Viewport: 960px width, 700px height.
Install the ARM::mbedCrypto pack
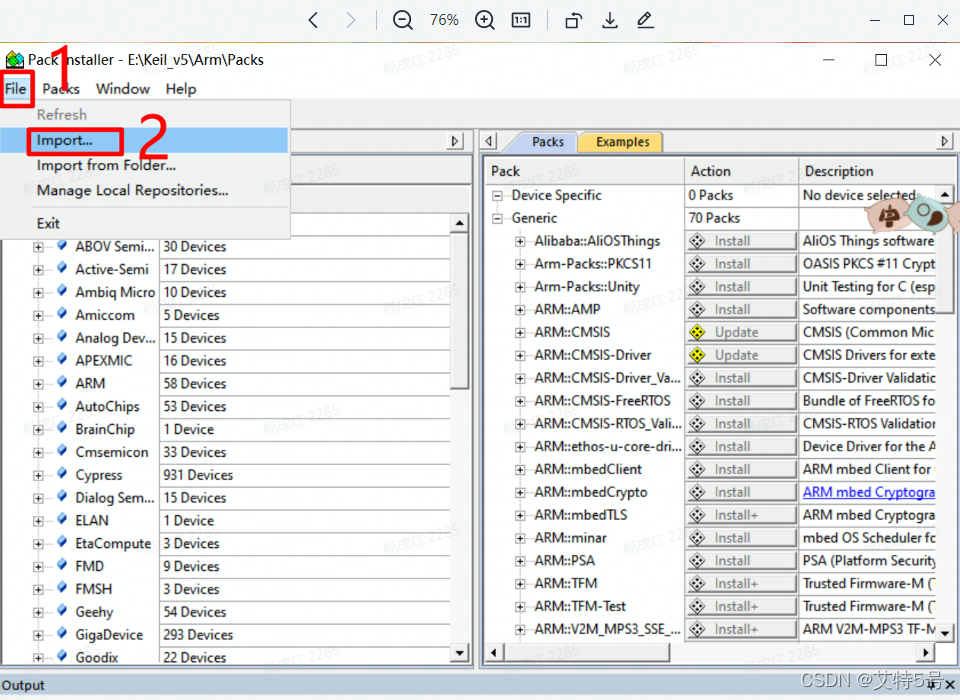pos(741,492)
